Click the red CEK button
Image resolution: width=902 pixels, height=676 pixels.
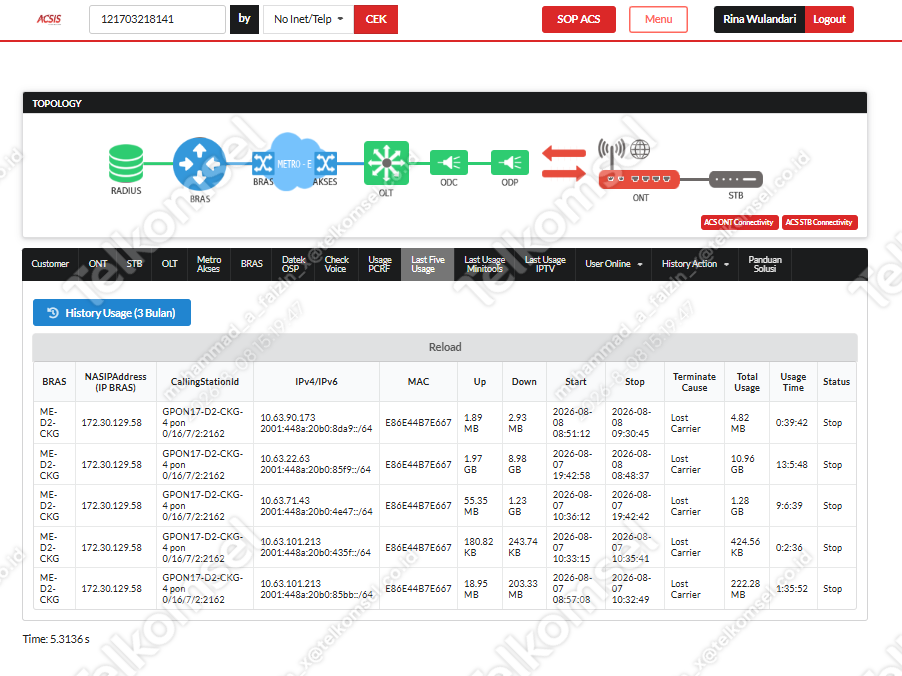click(376, 20)
